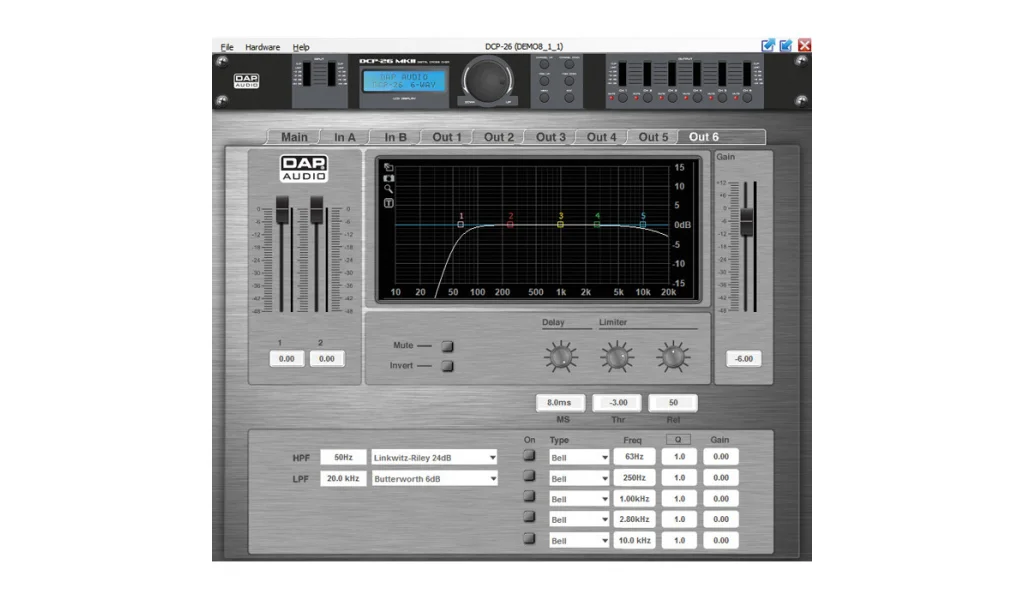Switch to the Main tab
Image resolution: width=1024 pixels, height=600 pixels.
(294, 137)
